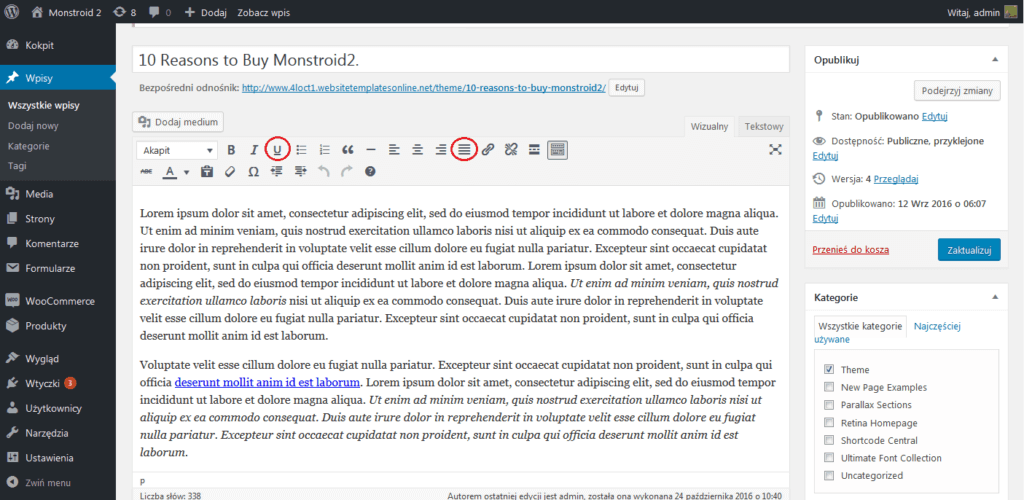Insert special character with omega icon
Image resolution: width=1024 pixels, height=500 pixels.
coord(253,172)
